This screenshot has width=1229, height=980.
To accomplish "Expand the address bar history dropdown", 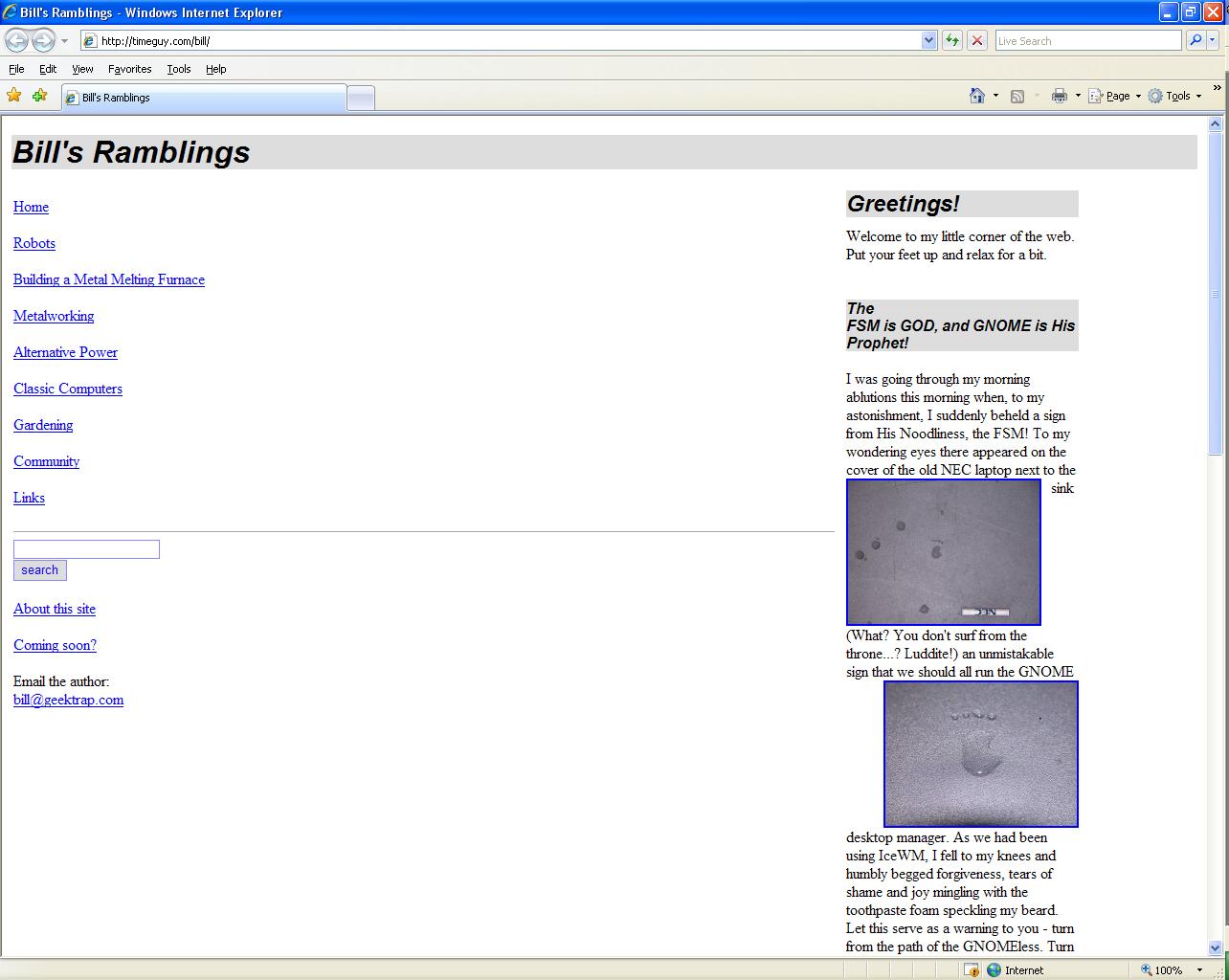I will click(x=928, y=40).
